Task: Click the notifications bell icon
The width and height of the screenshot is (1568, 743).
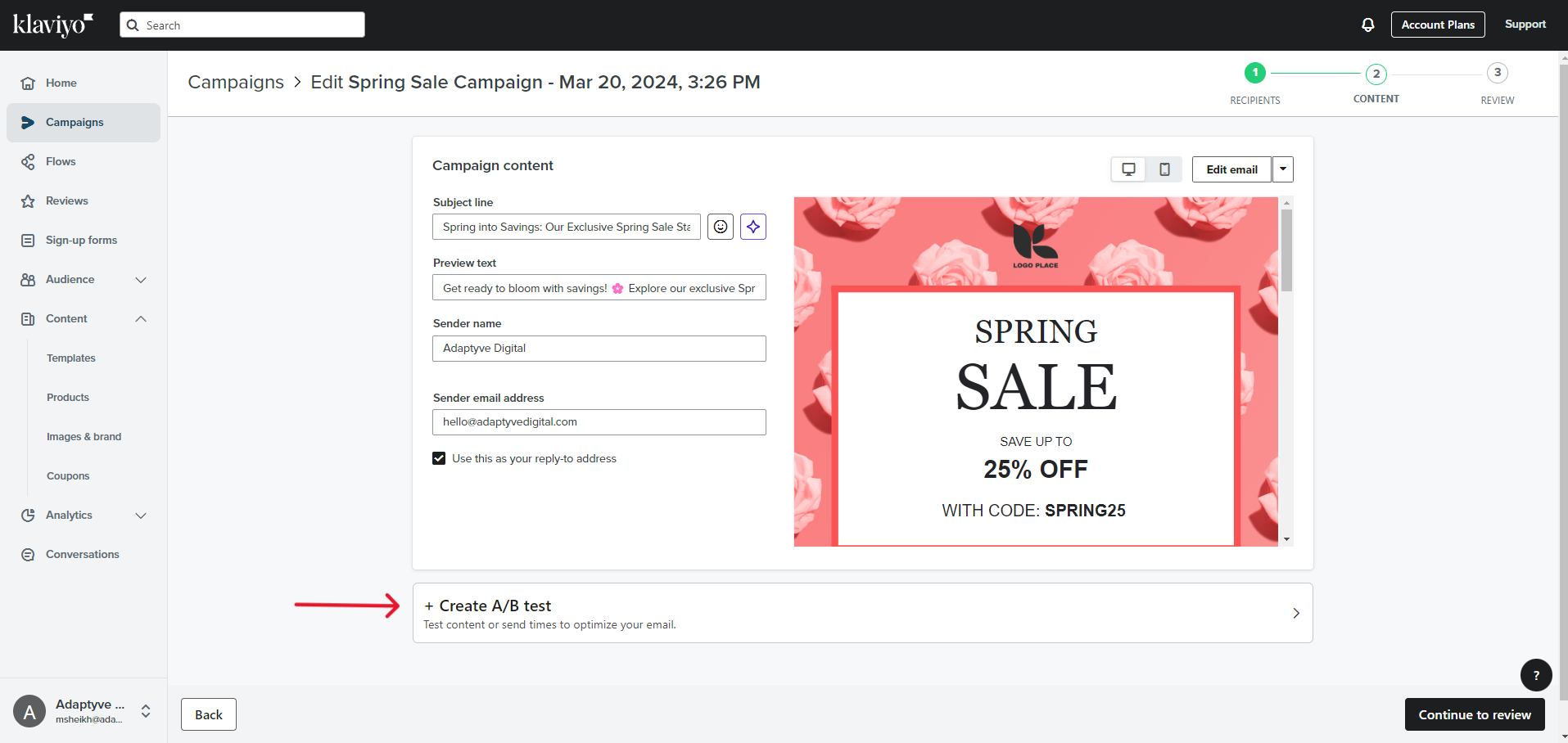Action: click(x=1367, y=25)
